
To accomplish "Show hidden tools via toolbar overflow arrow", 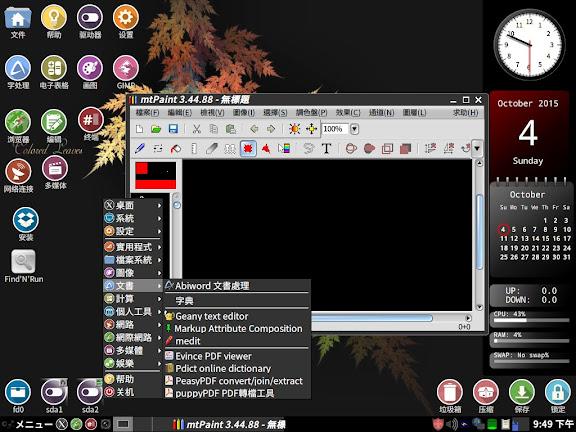I will (x=477, y=148).
